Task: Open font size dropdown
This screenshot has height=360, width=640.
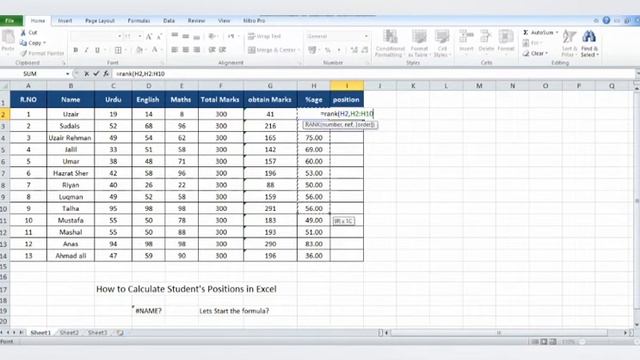Action: pyautogui.click(x=140, y=36)
